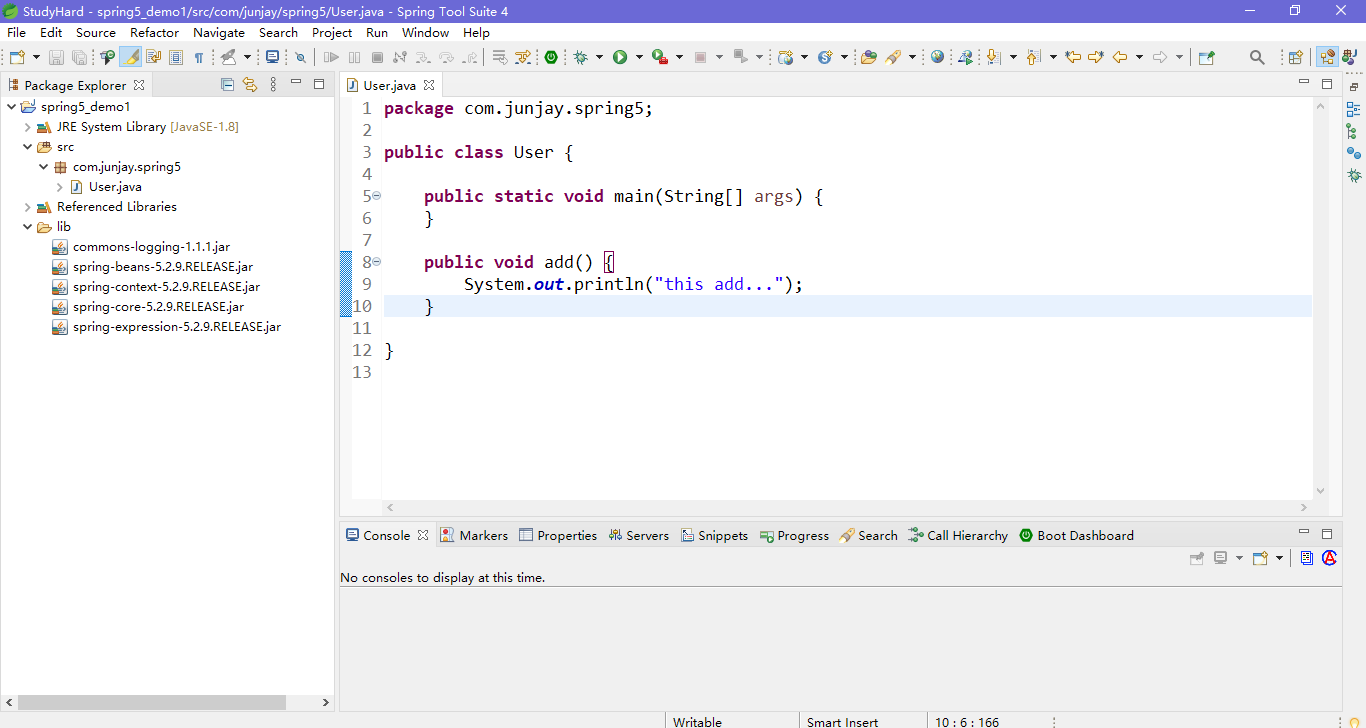
Task: Toggle Link with Editor in Package Explorer
Action: click(250, 85)
